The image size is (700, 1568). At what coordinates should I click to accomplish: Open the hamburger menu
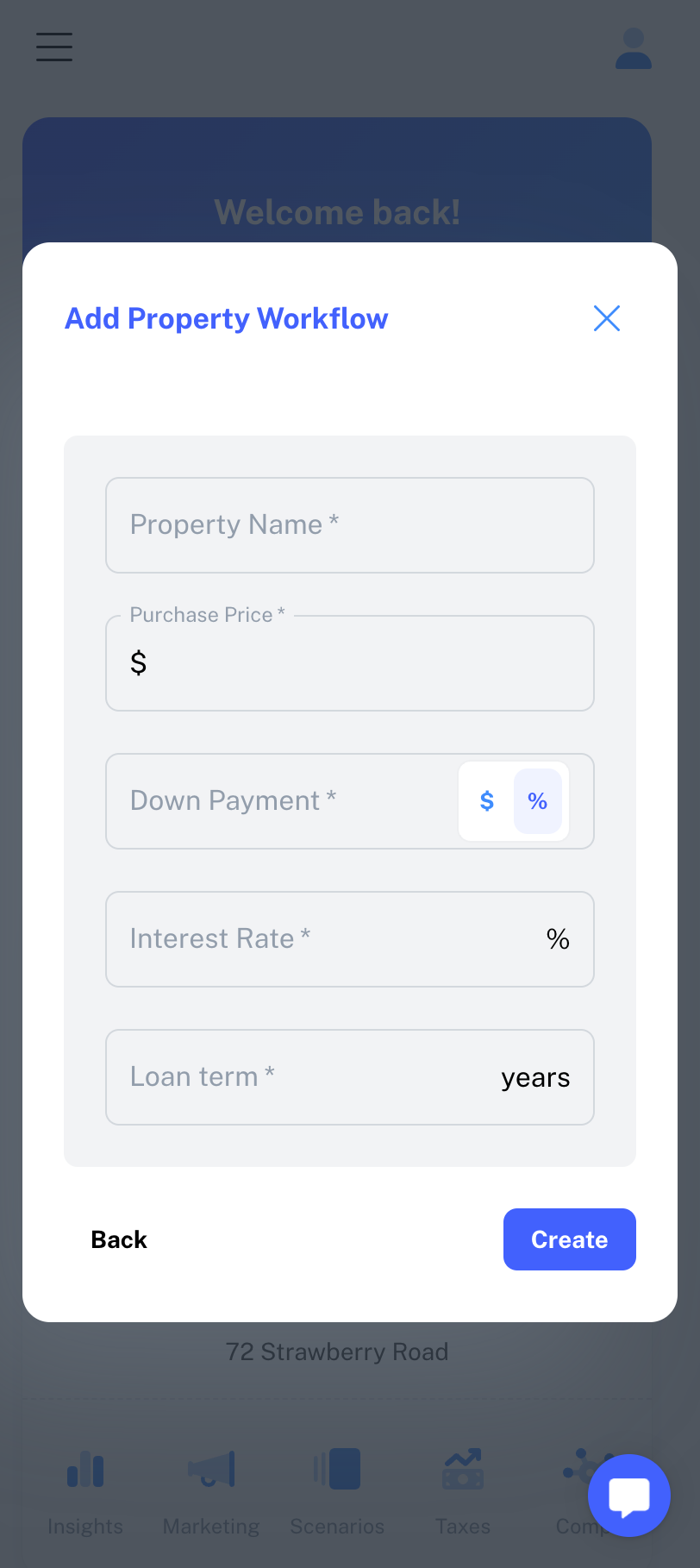pos(54,47)
